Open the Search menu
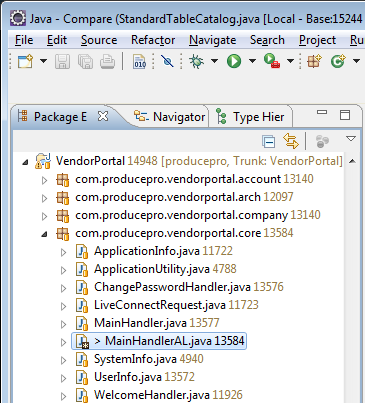 267,40
